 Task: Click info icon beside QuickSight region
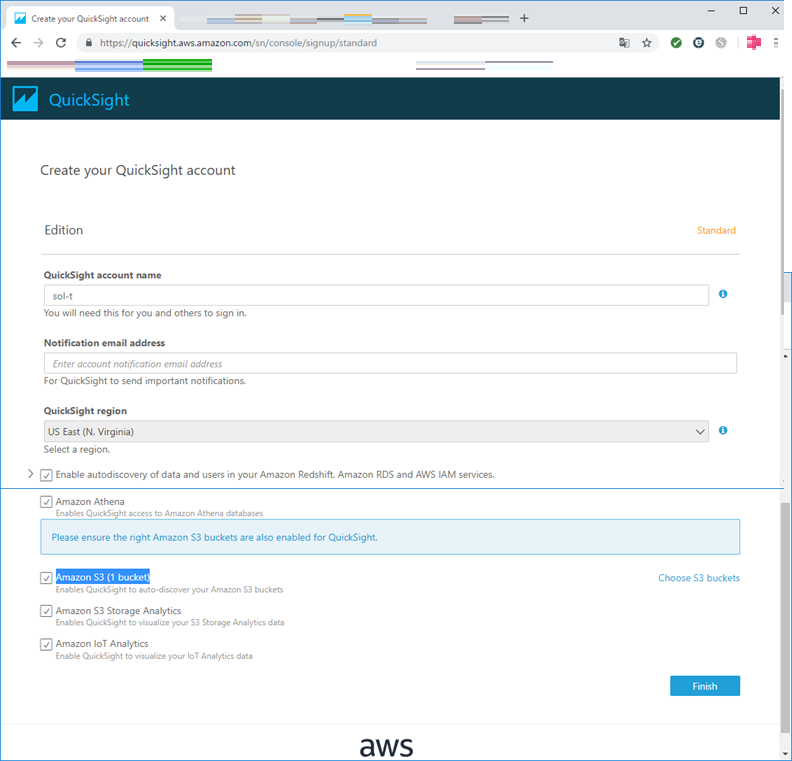coord(723,430)
